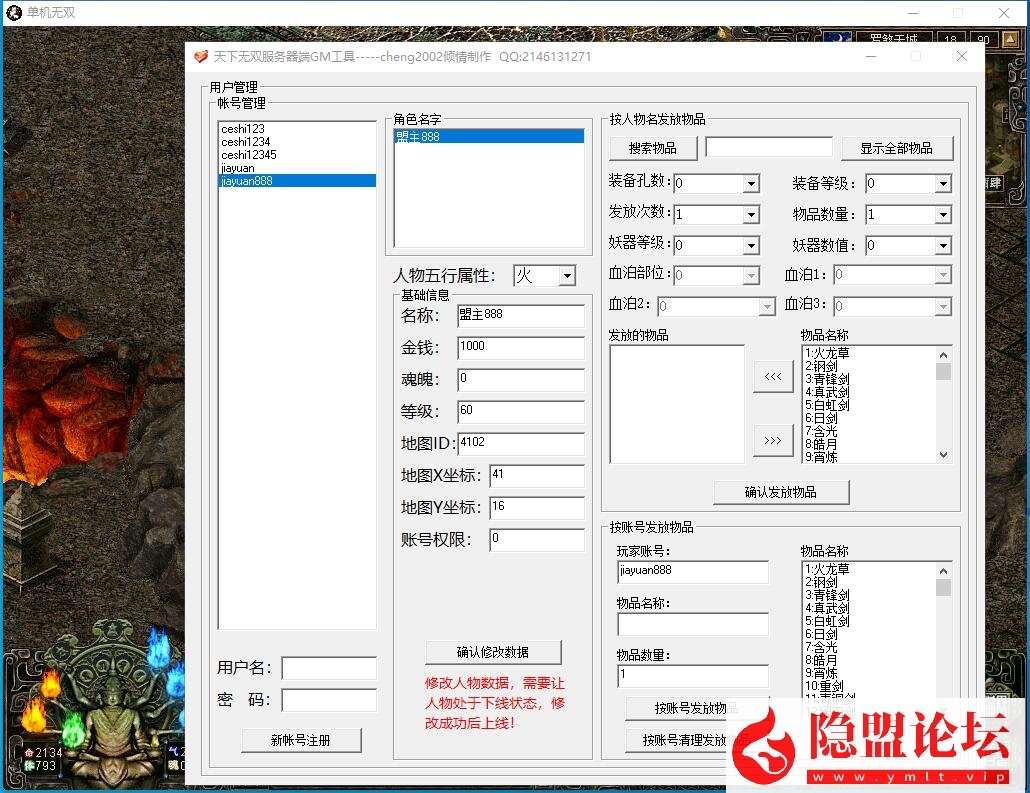Click 显示全部物品 button
Viewport: 1030px width, 793px height.
coord(896,148)
